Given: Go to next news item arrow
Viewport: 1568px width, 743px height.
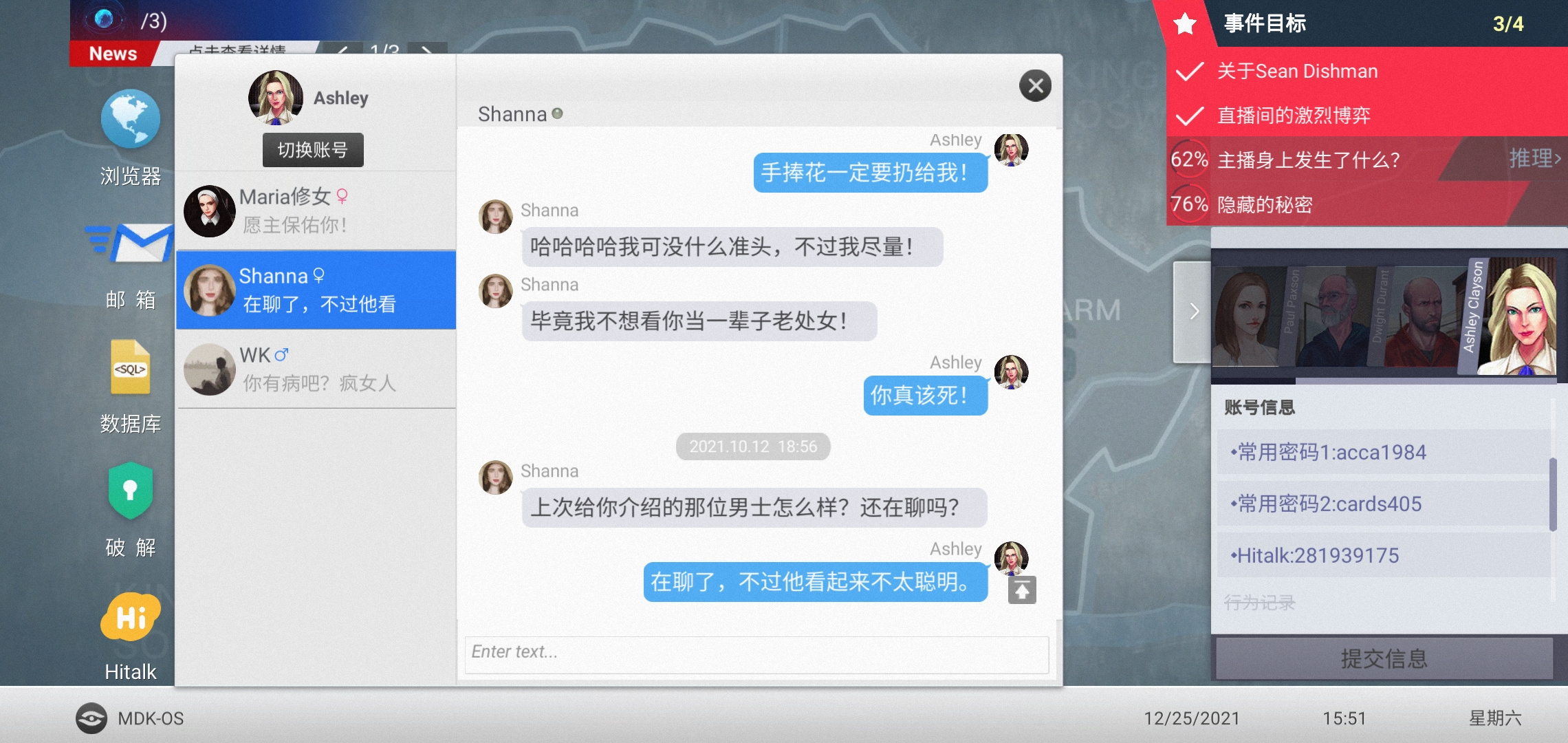Looking at the screenshot, I should (x=427, y=50).
